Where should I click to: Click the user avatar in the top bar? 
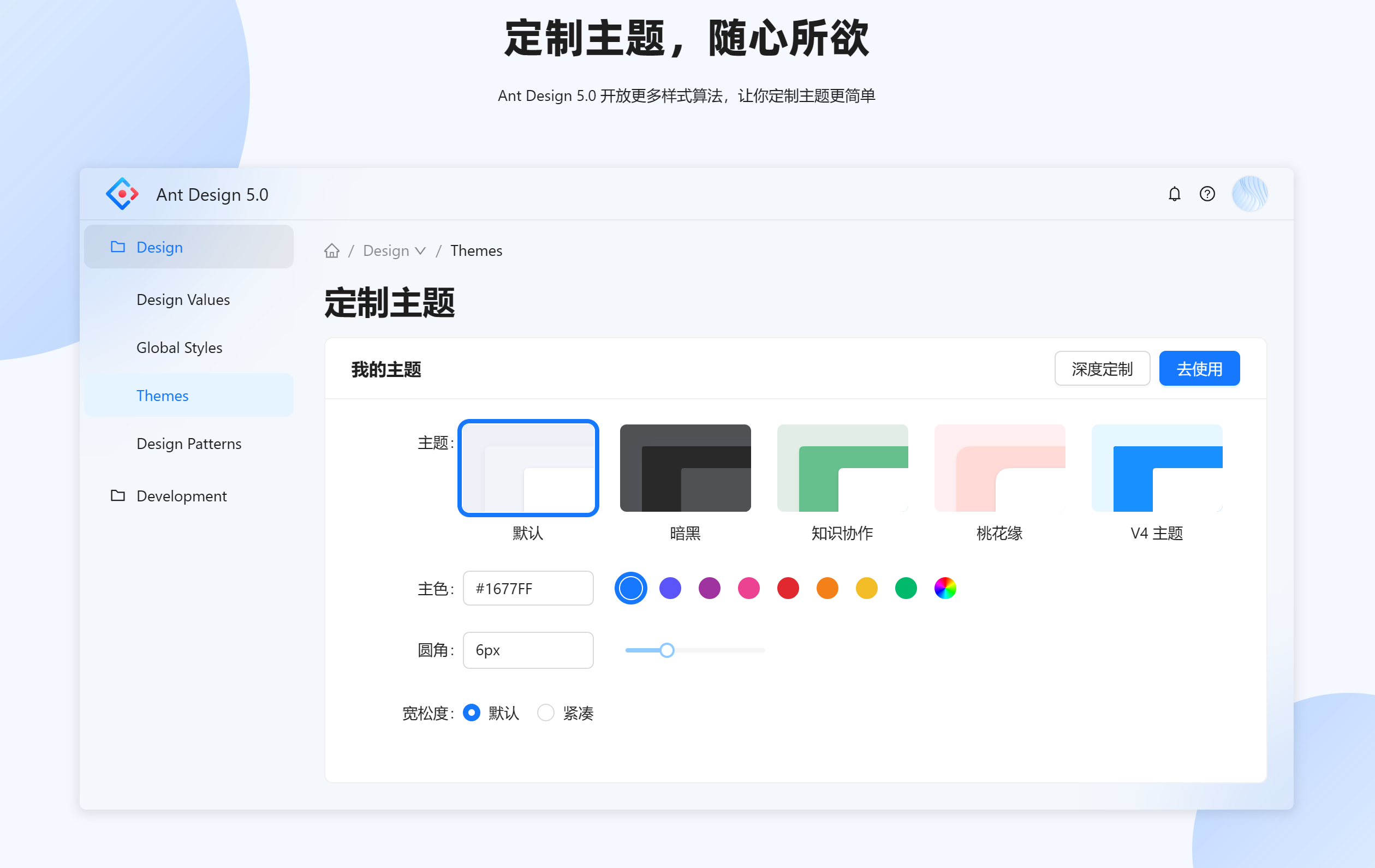(1250, 194)
